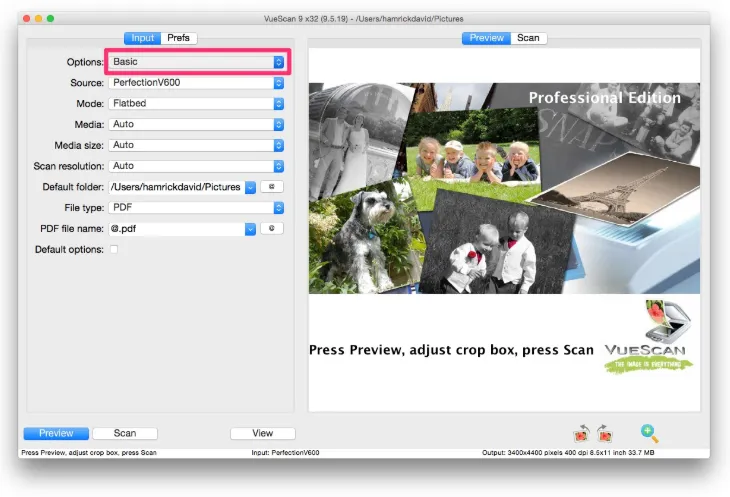Open the Scan resolution dropdown
Image resolution: width=730 pixels, height=497 pixels.
click(196, 166)
